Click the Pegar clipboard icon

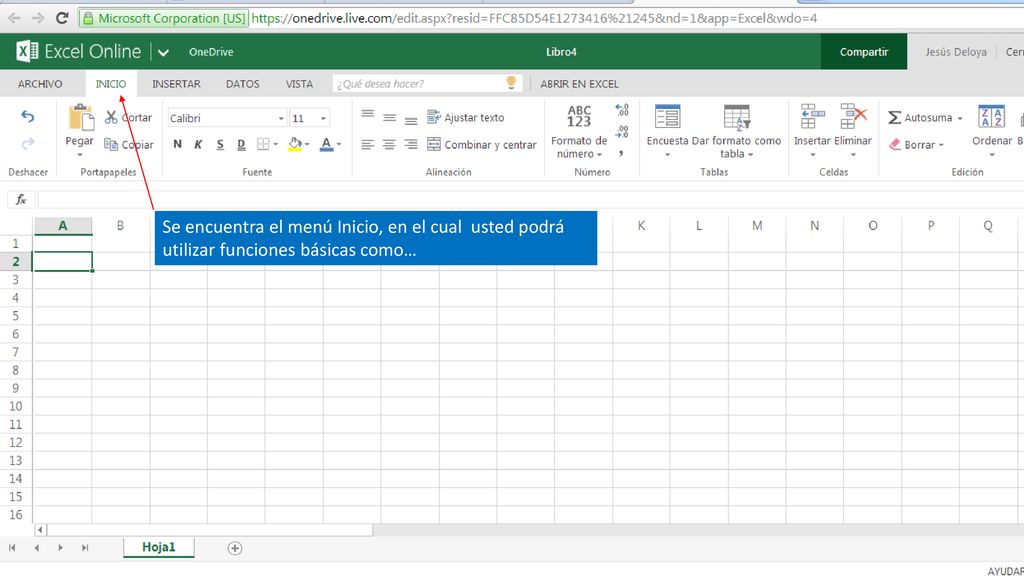[x=81, y=118]
